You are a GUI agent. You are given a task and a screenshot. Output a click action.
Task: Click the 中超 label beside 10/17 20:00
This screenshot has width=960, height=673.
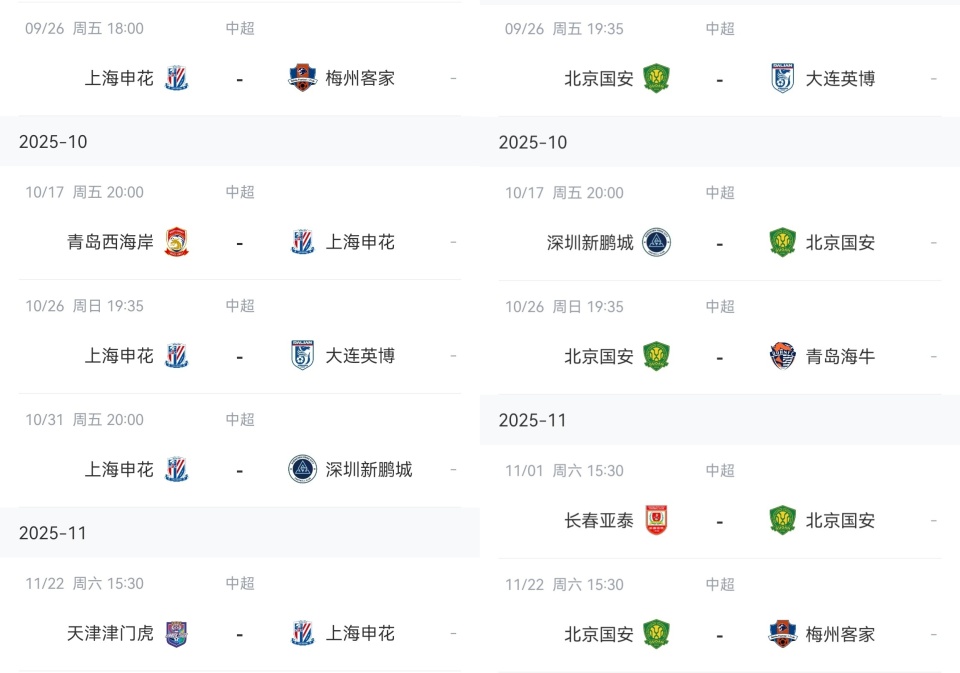[240, 193]
